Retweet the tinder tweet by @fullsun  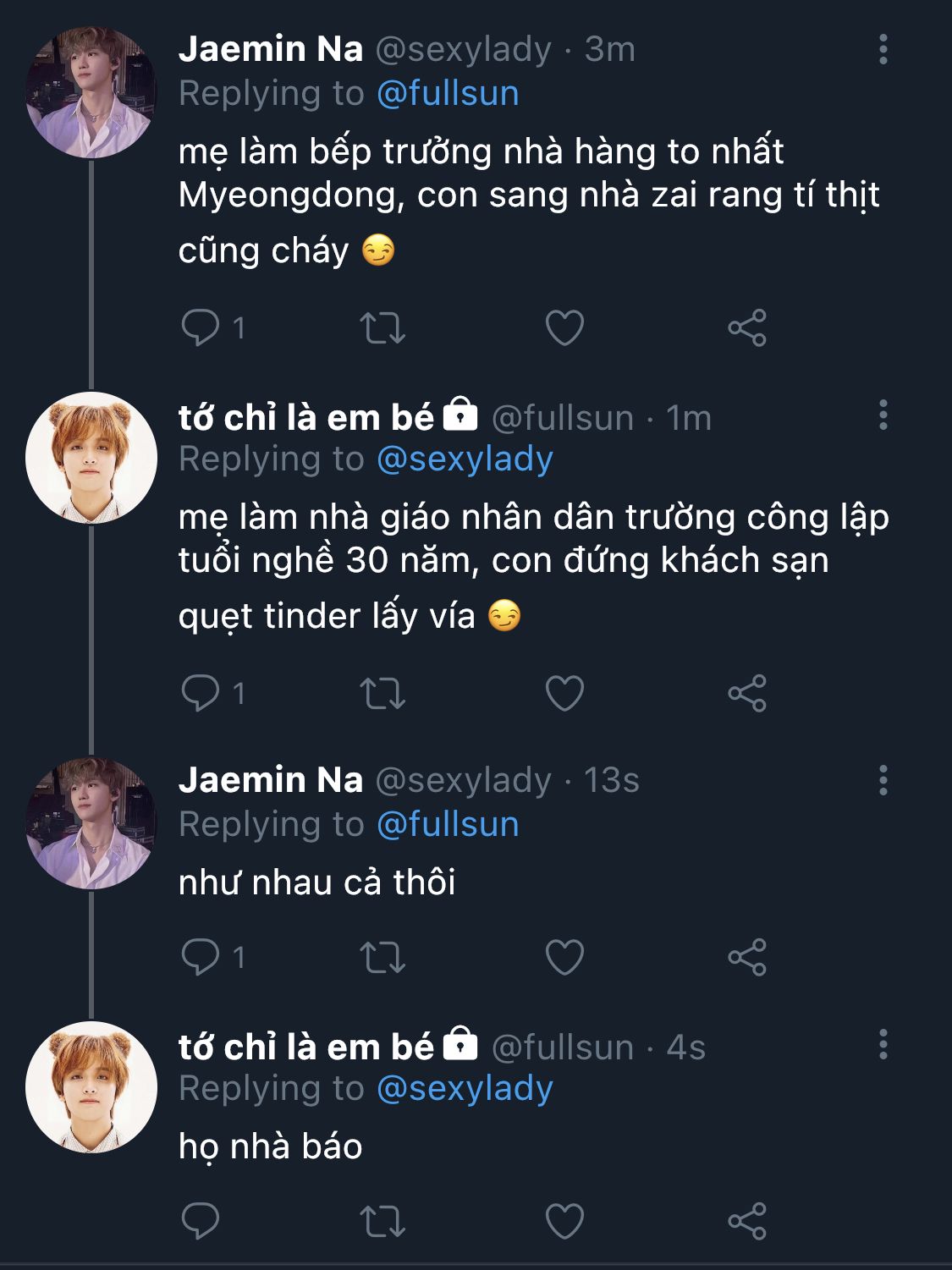click(x=382, y=693)
